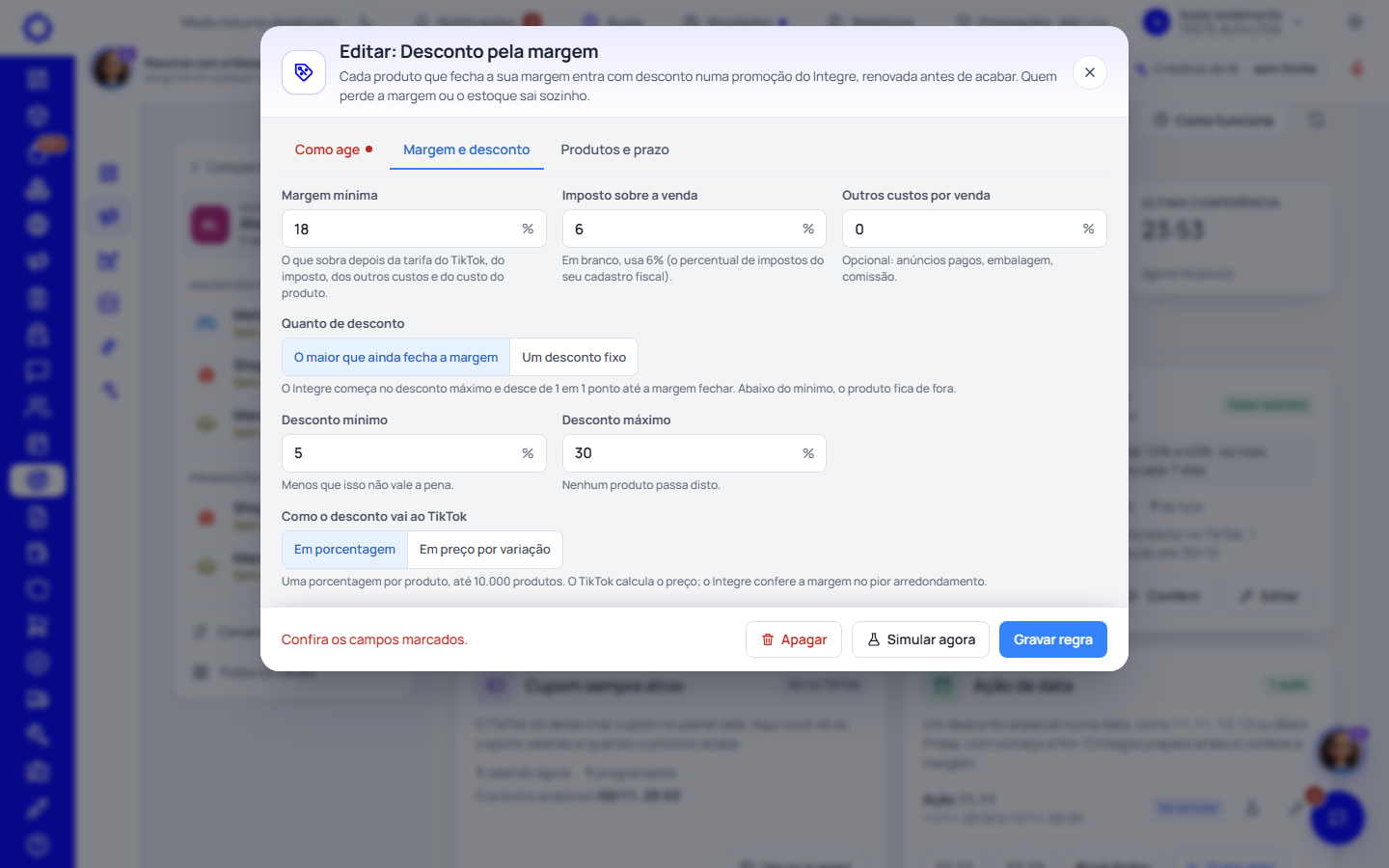The width and height of the screenshot is (1389, 868).
Task: Switch to Em preço por variação
Action: tap(485, 550)
